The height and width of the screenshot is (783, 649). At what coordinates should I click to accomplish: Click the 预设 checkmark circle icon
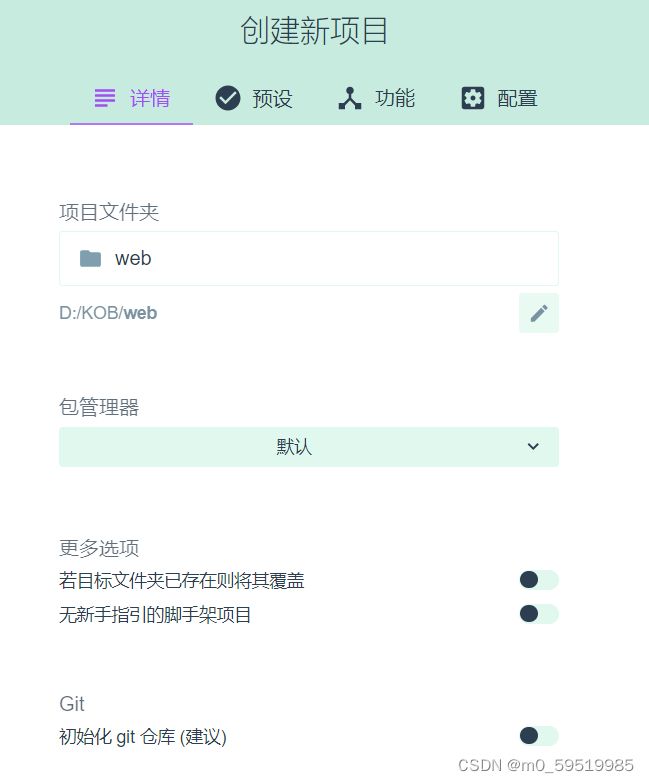228,98
